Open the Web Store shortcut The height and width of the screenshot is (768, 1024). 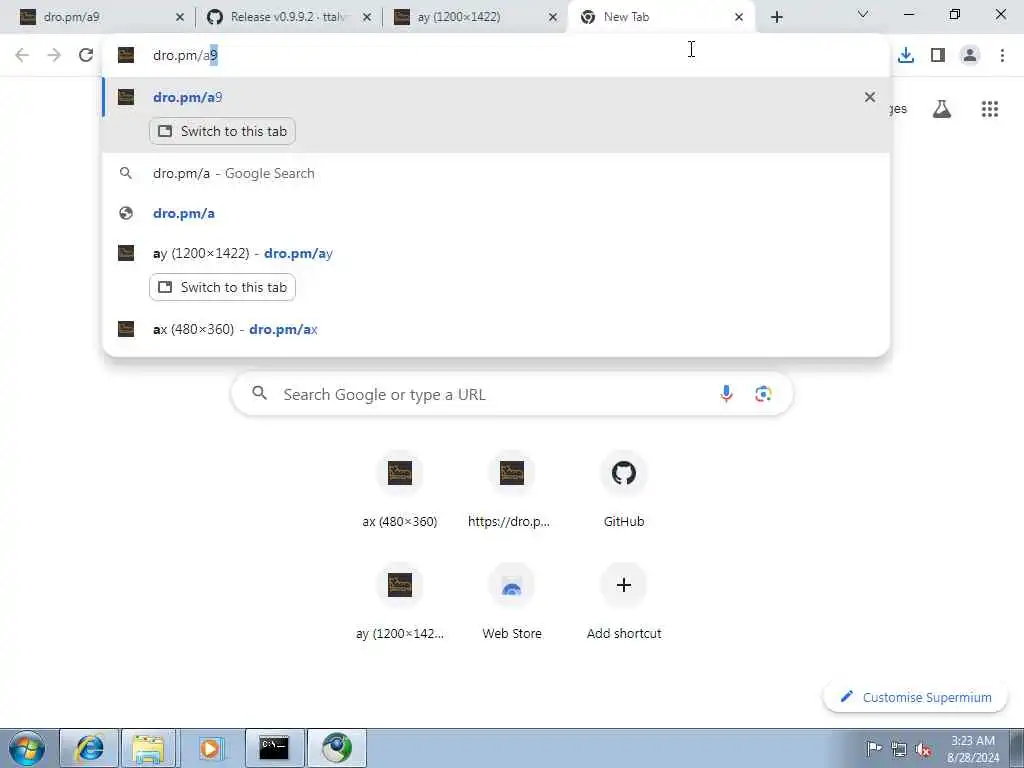point(512,602)
